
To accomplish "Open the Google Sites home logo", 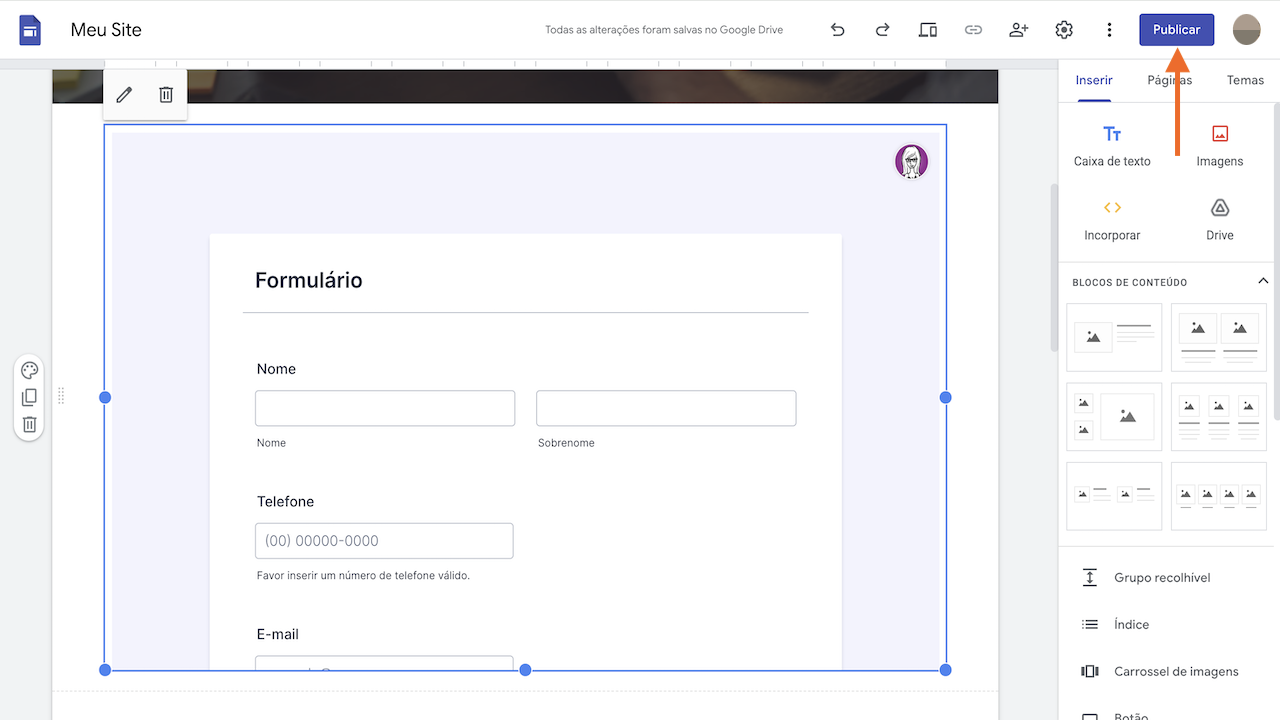I will pyautogui.click(x=30, y=30).
